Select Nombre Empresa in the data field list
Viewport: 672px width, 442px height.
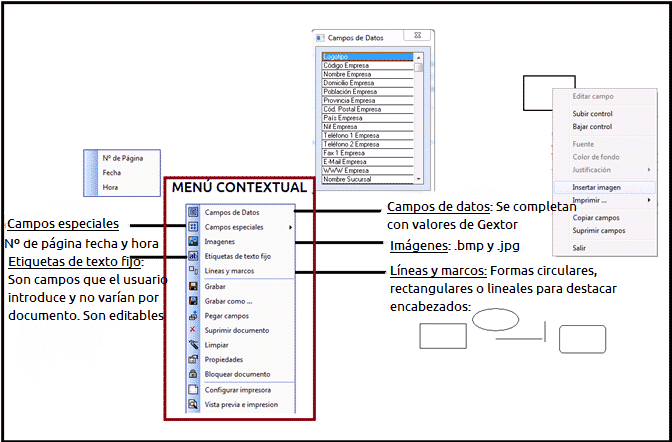368,74
